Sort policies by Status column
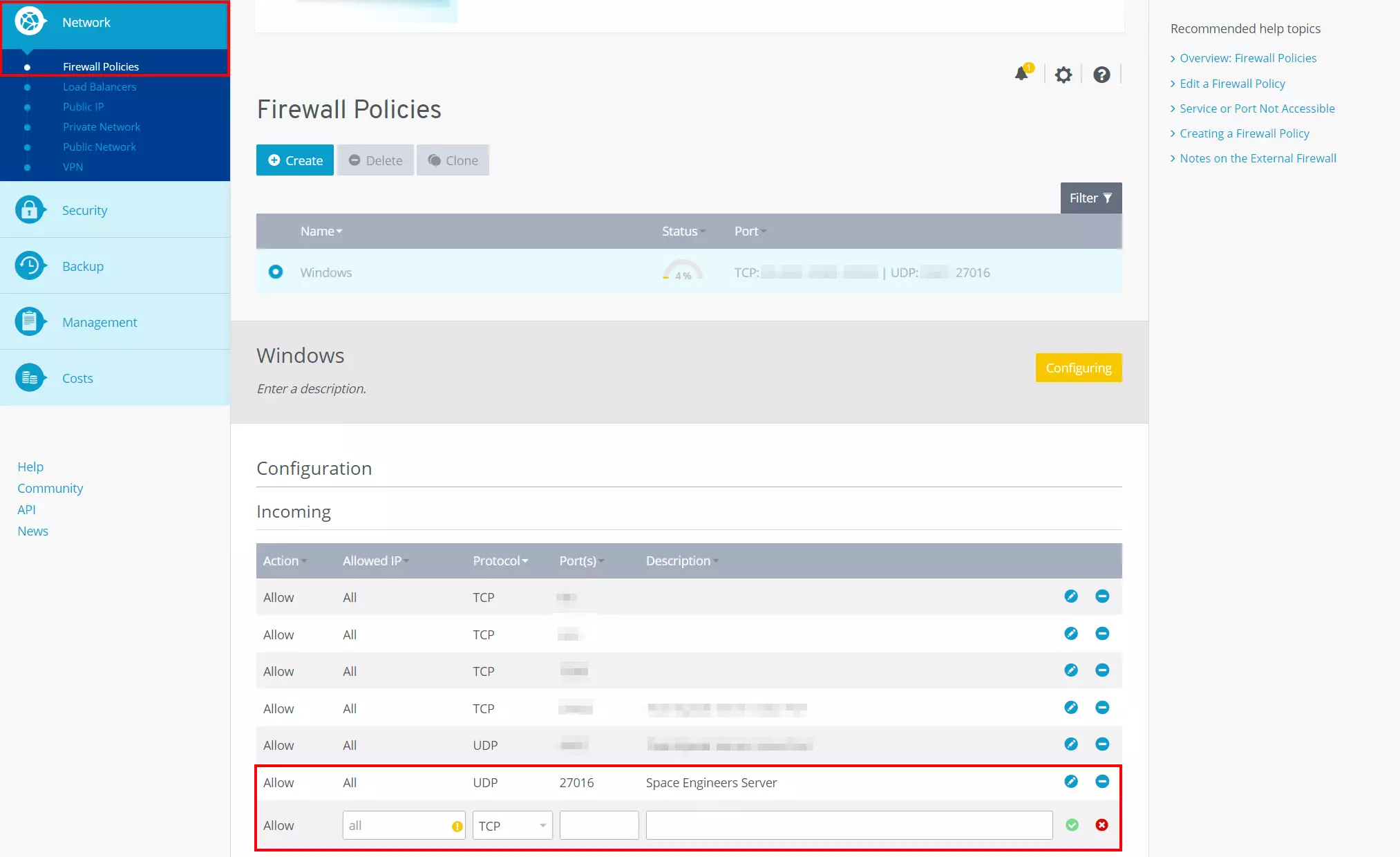The width and height of the screenshot is (1400, 857). (683, 231)
